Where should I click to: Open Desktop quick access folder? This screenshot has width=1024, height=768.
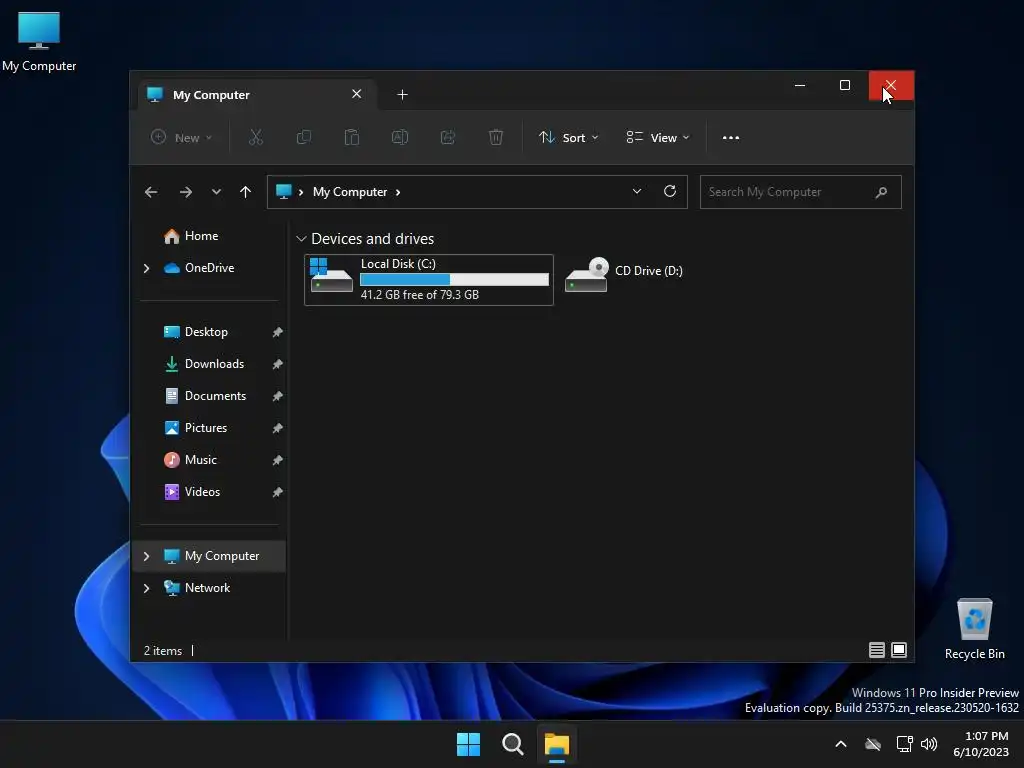pyautogui.click(x=196, y=332)
